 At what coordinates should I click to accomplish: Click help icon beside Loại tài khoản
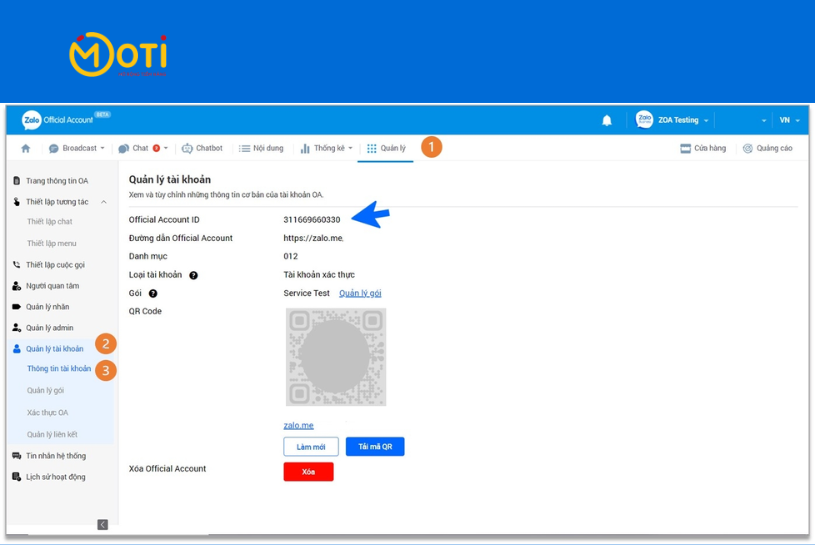click(x=193, y=275)
